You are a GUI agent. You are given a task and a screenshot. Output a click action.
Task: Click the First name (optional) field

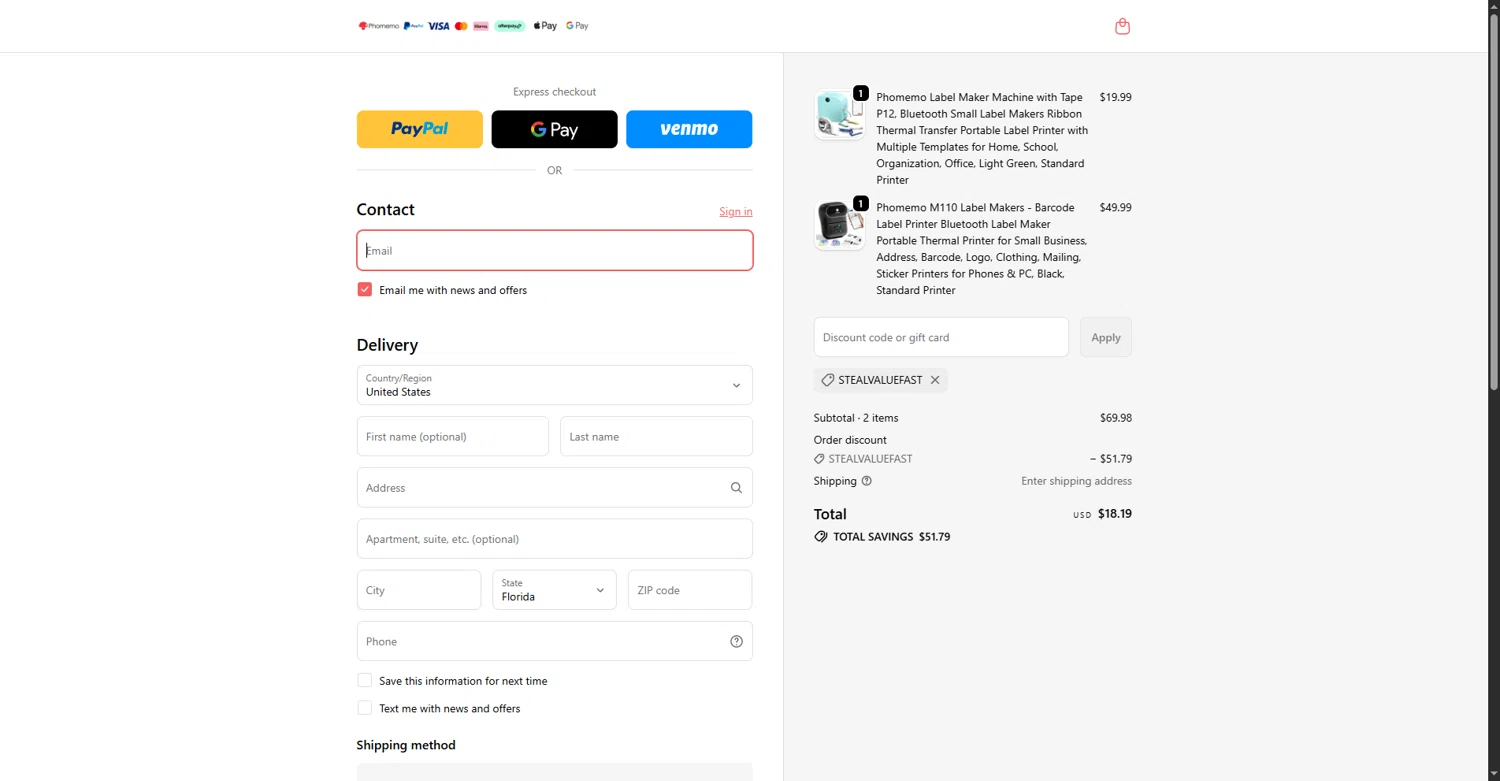[453, 436]
